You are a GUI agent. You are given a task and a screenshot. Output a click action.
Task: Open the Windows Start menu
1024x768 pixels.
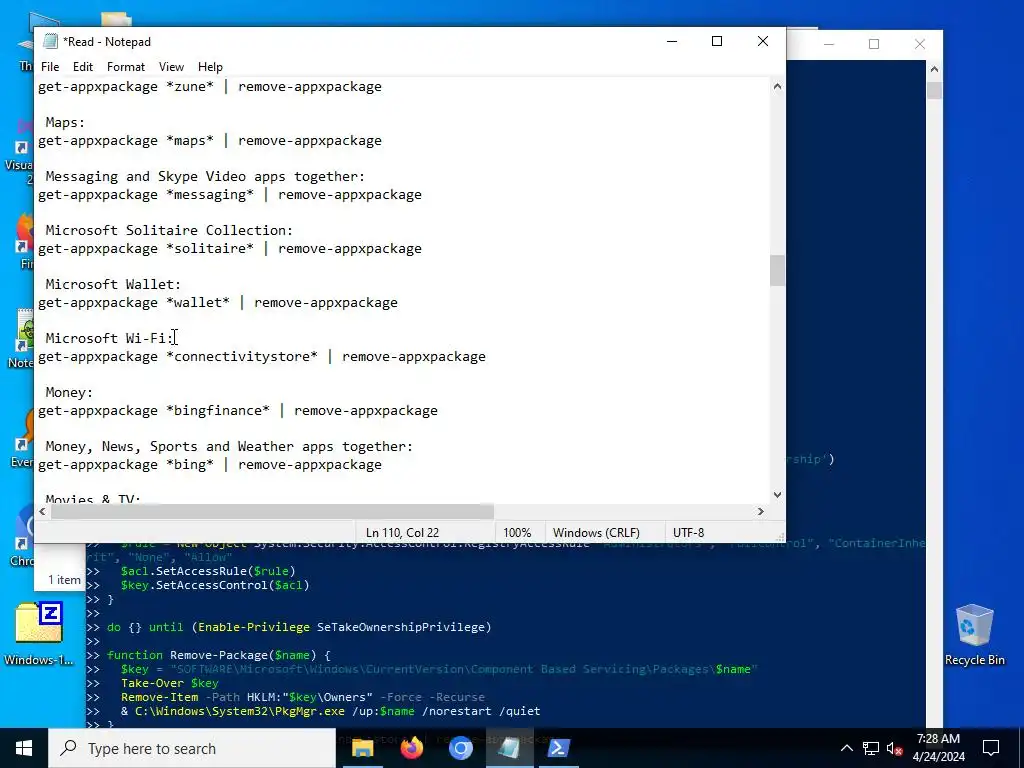point(24,748)
